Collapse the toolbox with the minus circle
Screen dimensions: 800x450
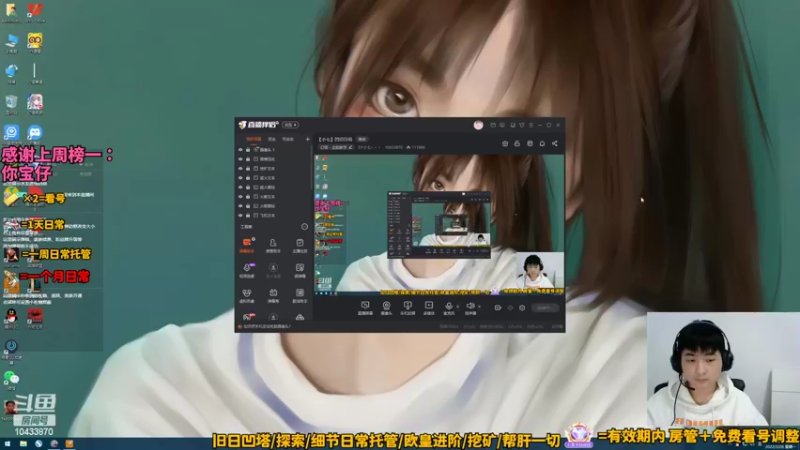[x=305, y=227]
